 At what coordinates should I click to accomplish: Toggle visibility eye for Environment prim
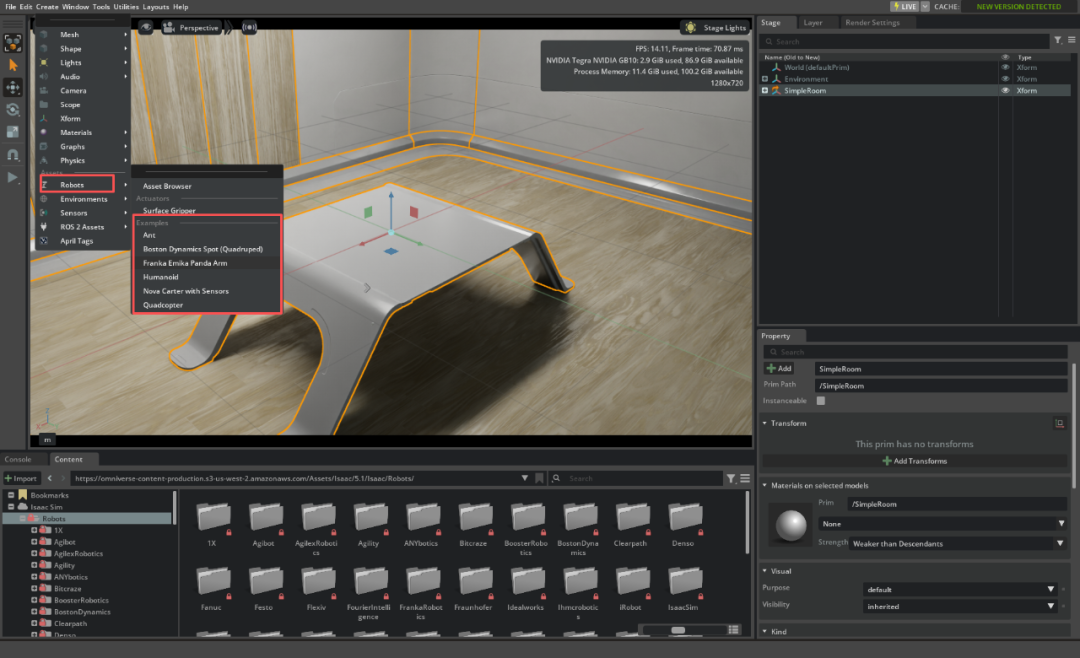point(1005,79)
